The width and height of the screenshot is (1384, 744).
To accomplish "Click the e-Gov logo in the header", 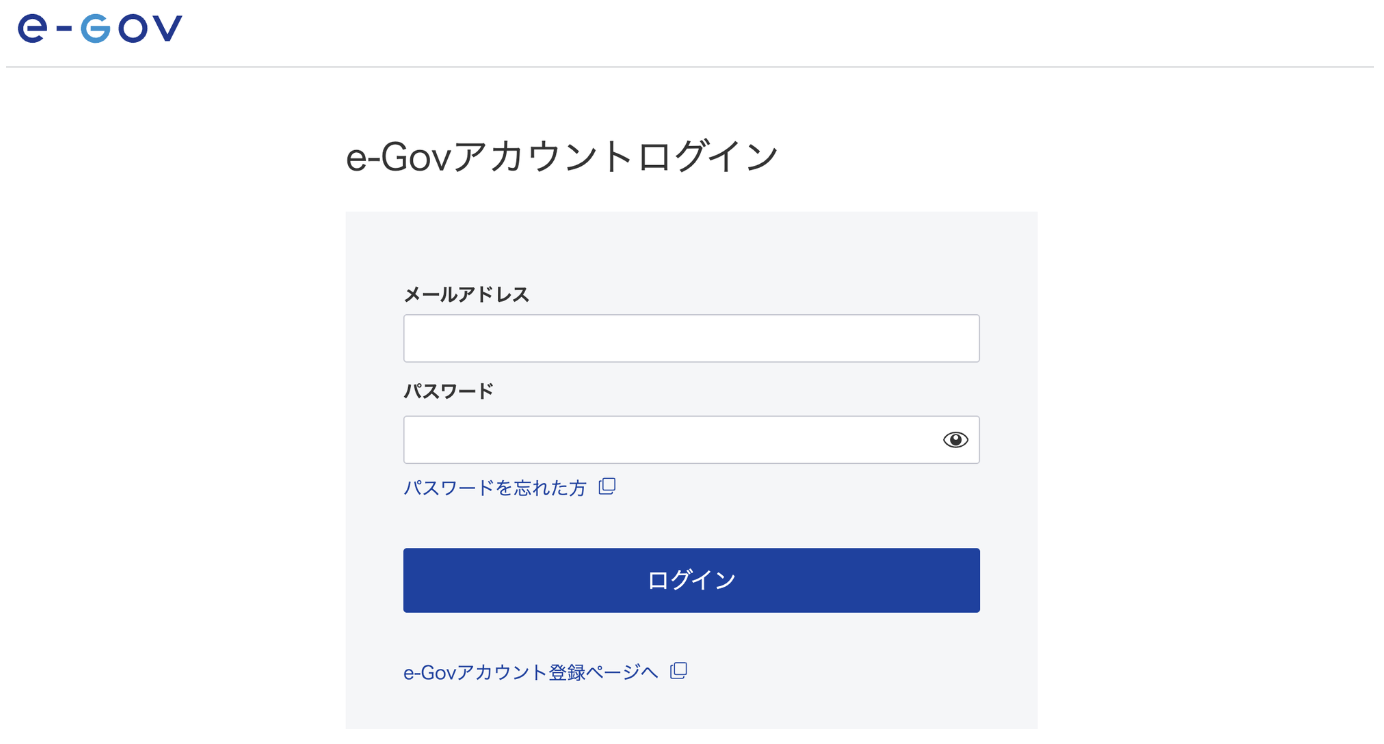I will (100, 29).
